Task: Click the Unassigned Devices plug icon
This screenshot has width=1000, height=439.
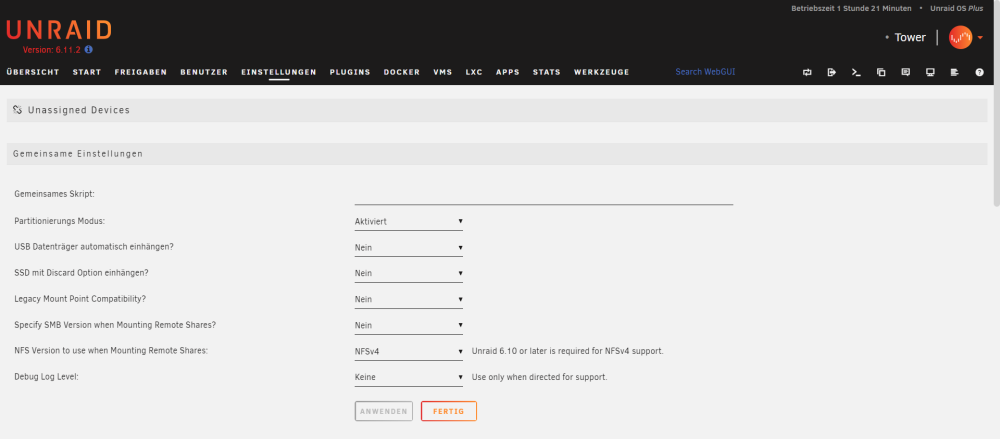Action: [x=18, y=110]
